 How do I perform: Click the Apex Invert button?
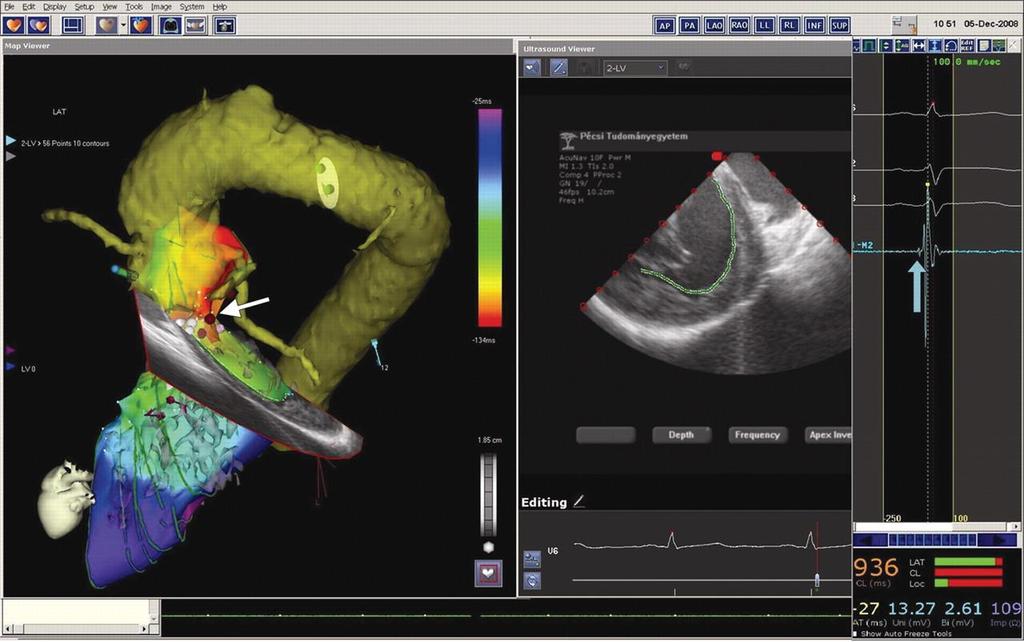click(x=828, y=435)
